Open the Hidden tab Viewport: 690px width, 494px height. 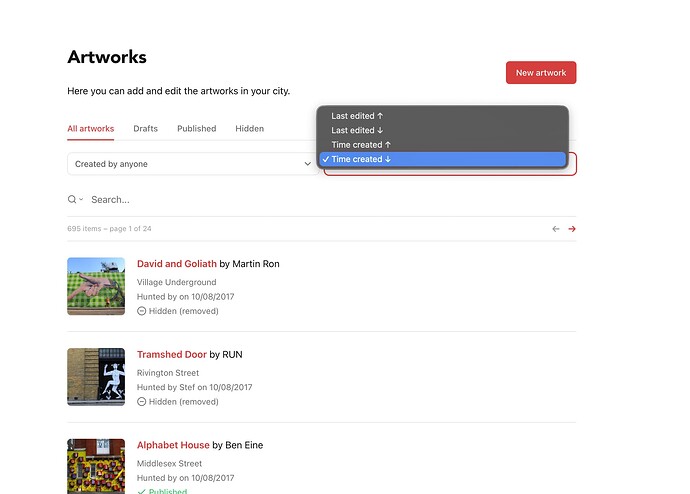click(x=249, y=129)
